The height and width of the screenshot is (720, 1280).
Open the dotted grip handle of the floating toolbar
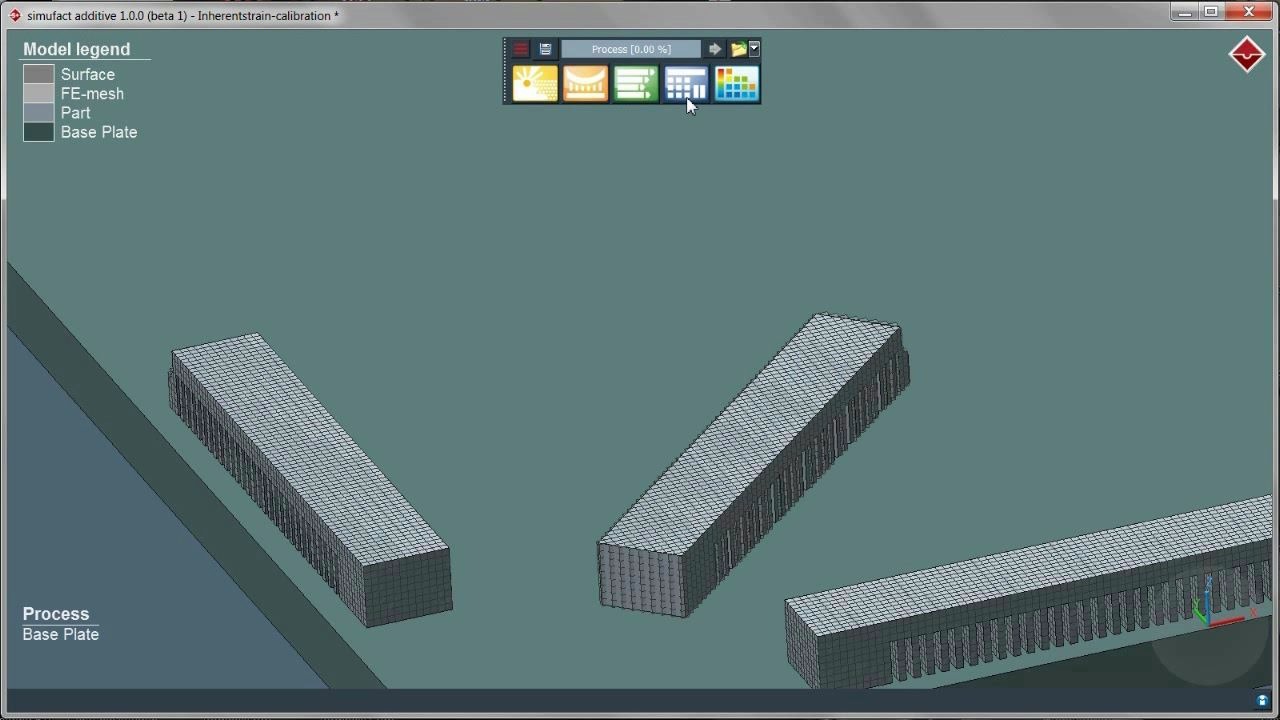click(x=506, y=70)
